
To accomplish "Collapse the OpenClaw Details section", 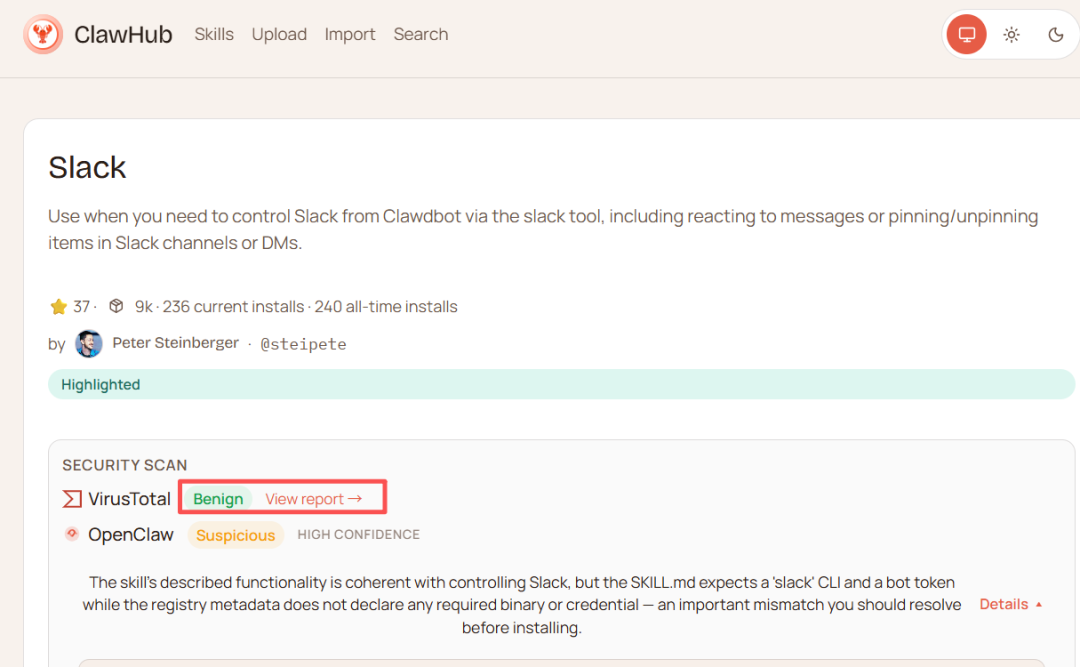I will click(x=1010, y=604).
